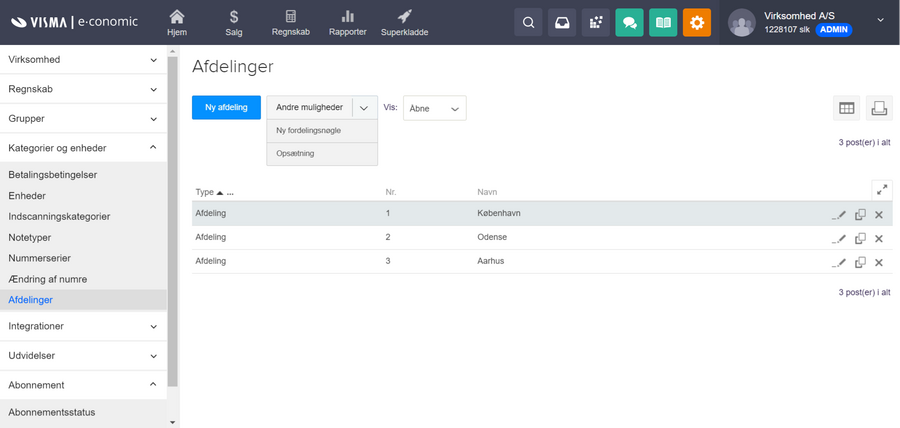Screen dimensions: 900x428
Task: Copy the Odense department row
Action: (860, 238)
